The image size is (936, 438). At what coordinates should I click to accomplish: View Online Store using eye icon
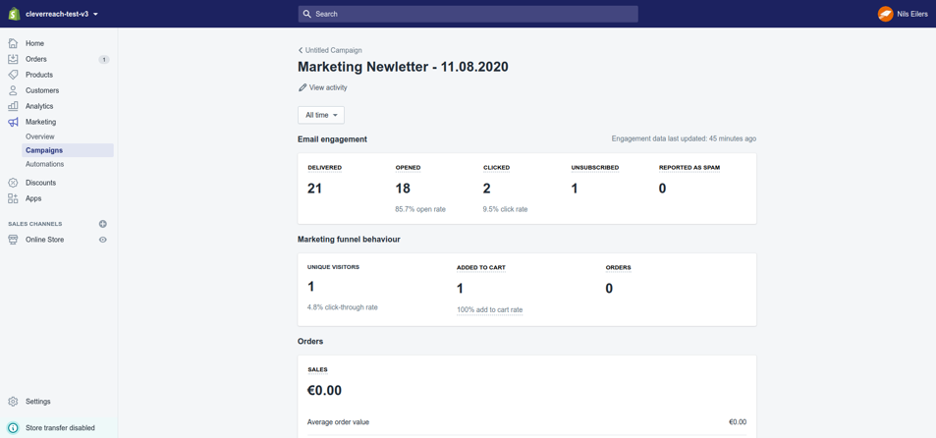(x=102, y=240)
